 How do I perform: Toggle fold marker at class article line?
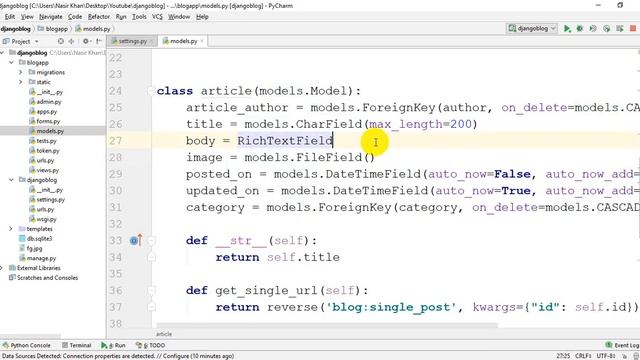click(151, 91)
